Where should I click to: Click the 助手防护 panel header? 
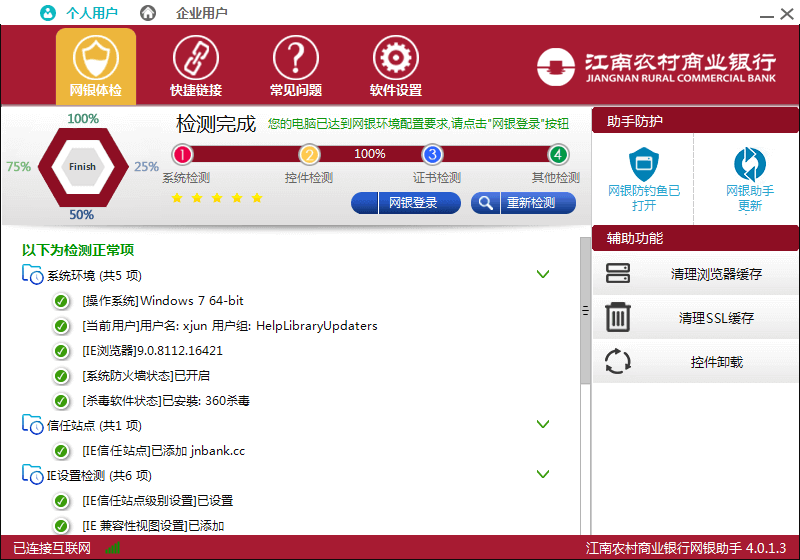[x=696, y=121]
